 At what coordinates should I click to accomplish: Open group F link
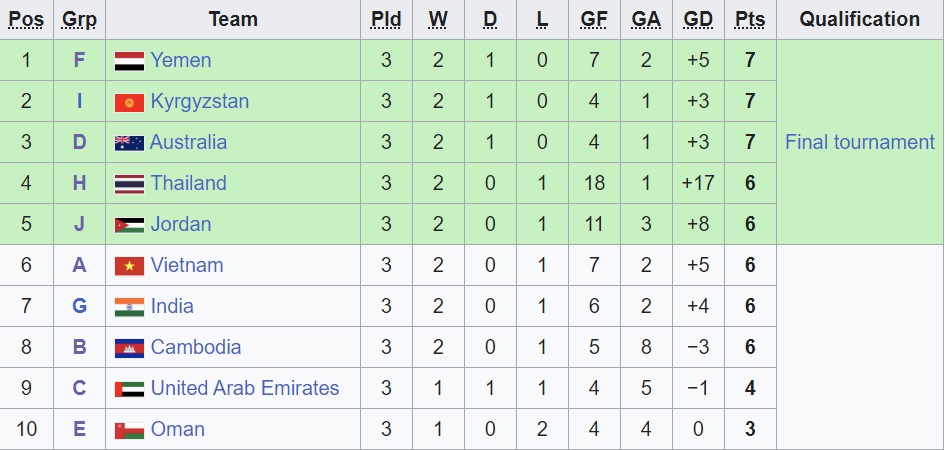[x=79, y=60]
